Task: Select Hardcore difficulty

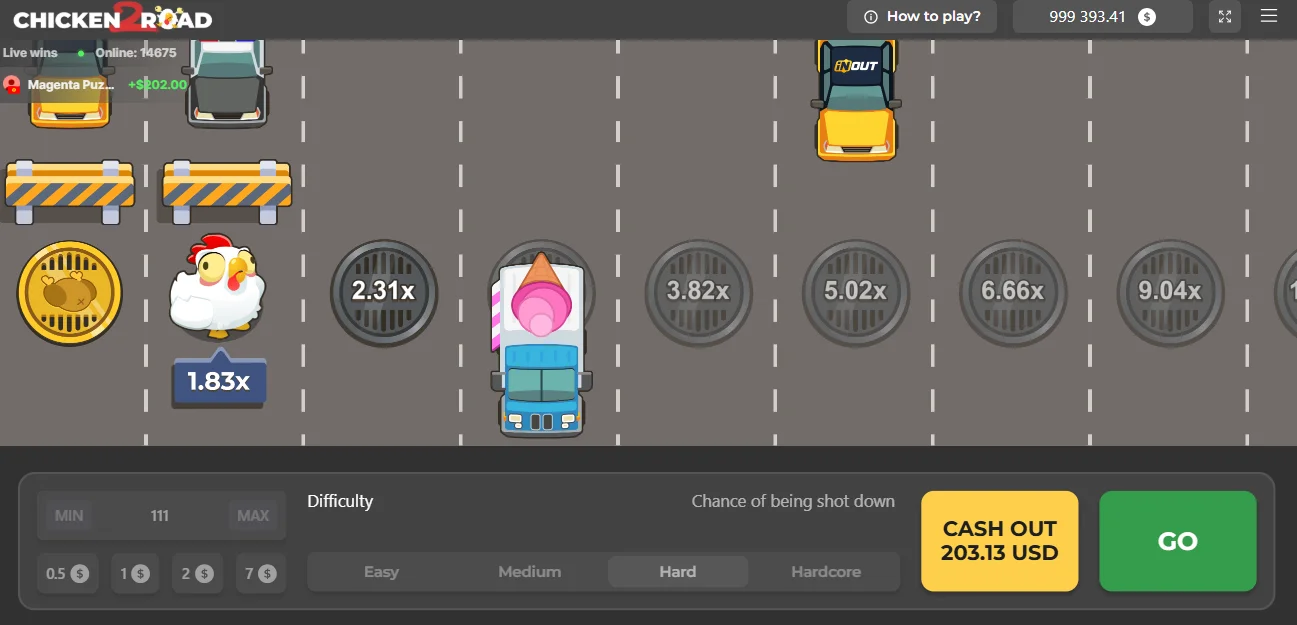Action: click(826, 572)
